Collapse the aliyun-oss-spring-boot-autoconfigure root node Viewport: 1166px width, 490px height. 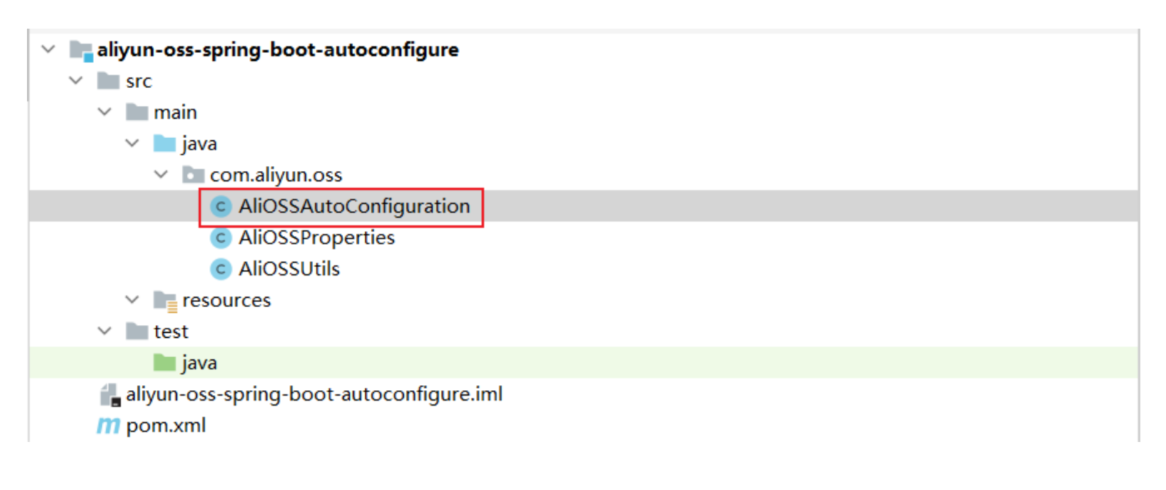[x=47, y=50]
